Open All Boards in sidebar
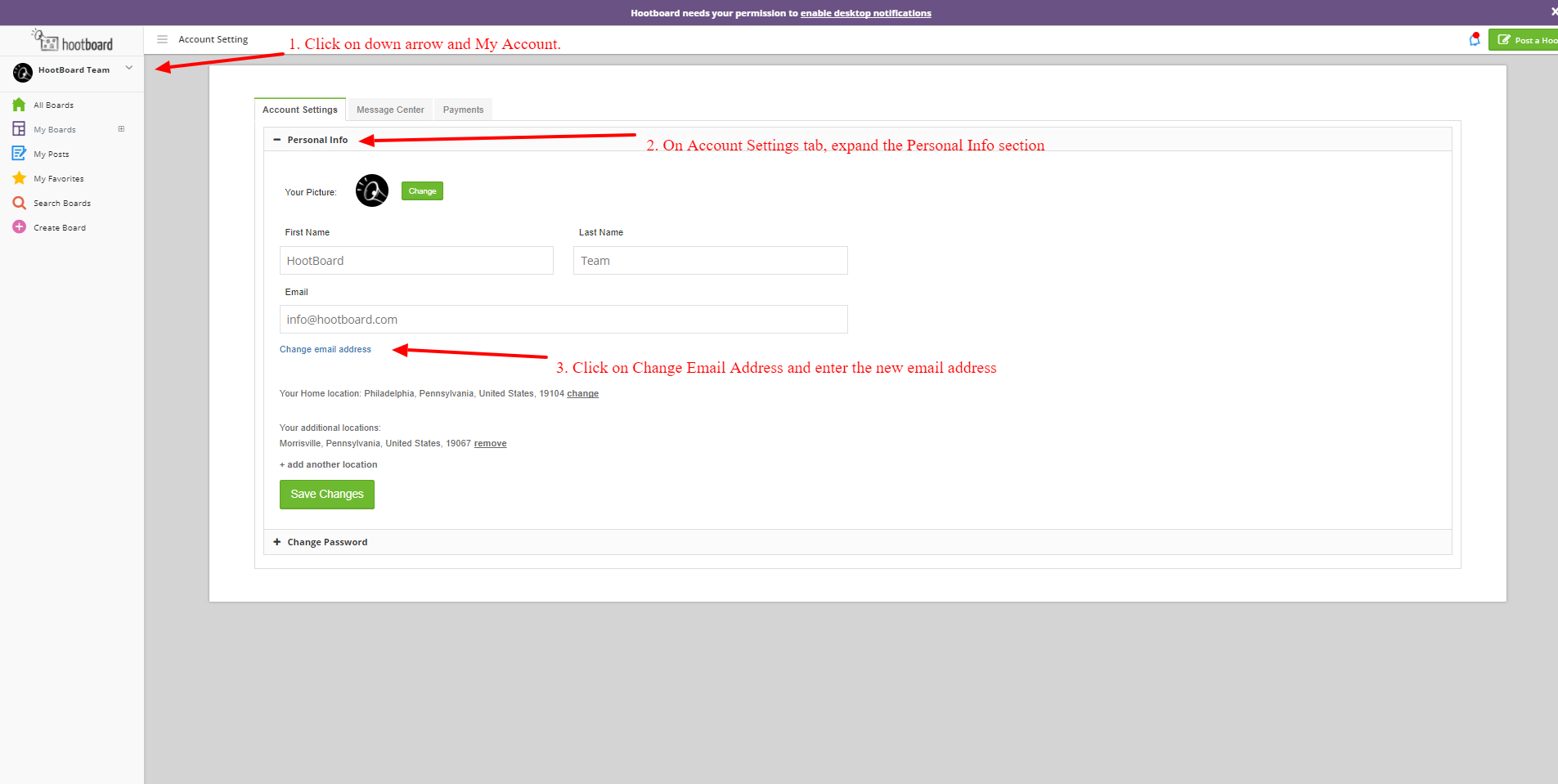1558x784 pixels. point(54,105)
